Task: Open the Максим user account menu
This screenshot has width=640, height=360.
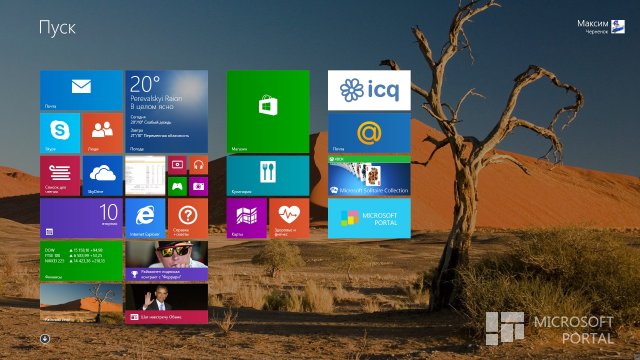Action: point(600,27)
